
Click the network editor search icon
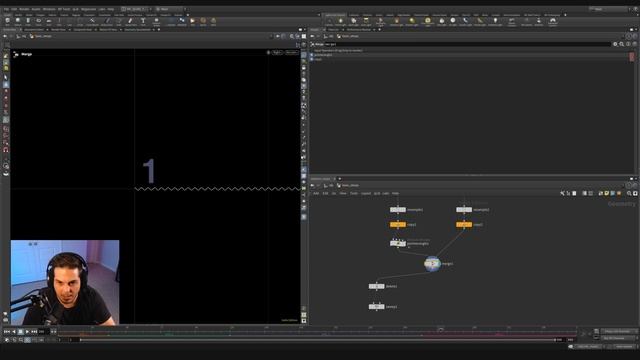pyautogui.click(x=629, y=193)
